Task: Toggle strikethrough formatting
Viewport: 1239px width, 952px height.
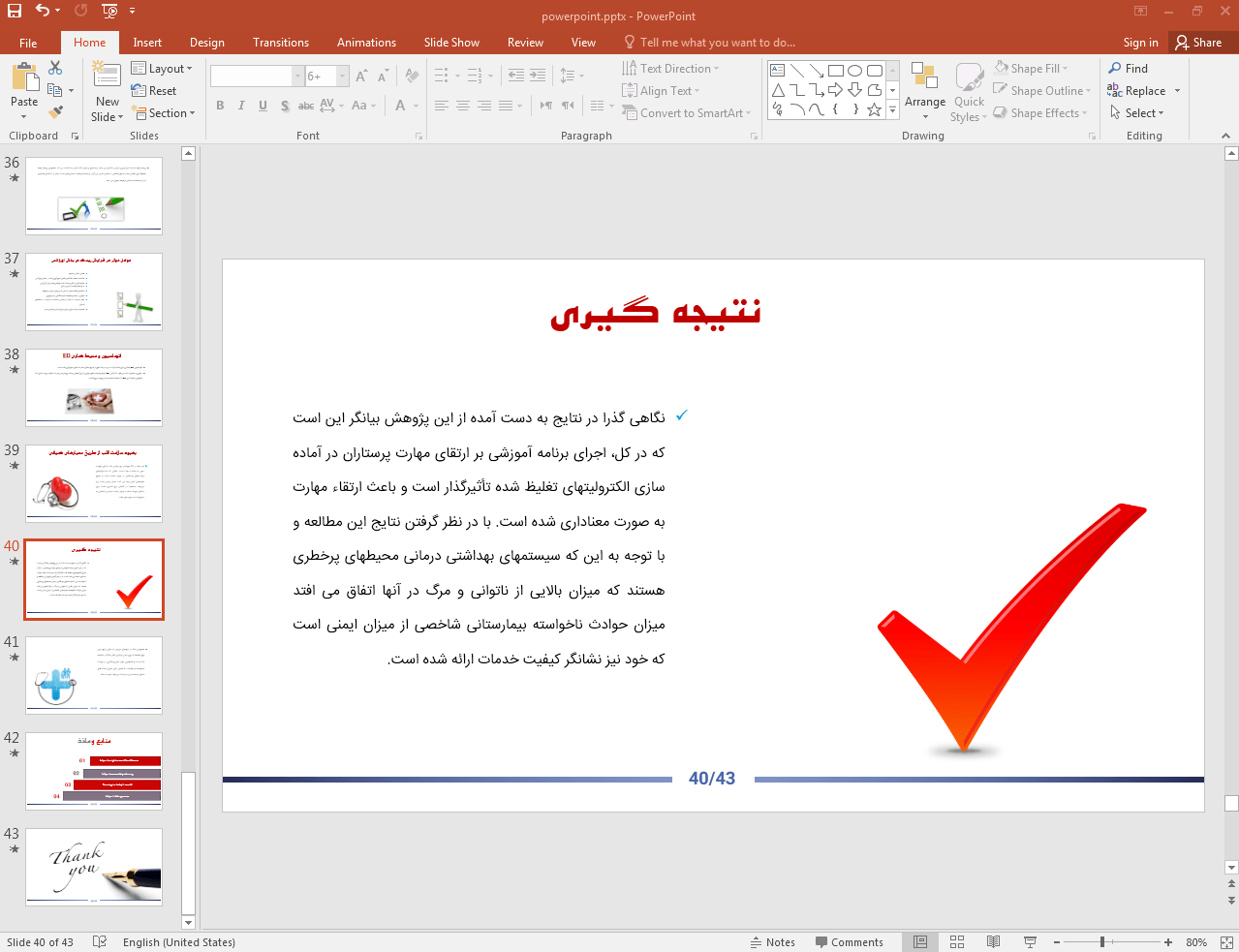Action: (306, 106)
